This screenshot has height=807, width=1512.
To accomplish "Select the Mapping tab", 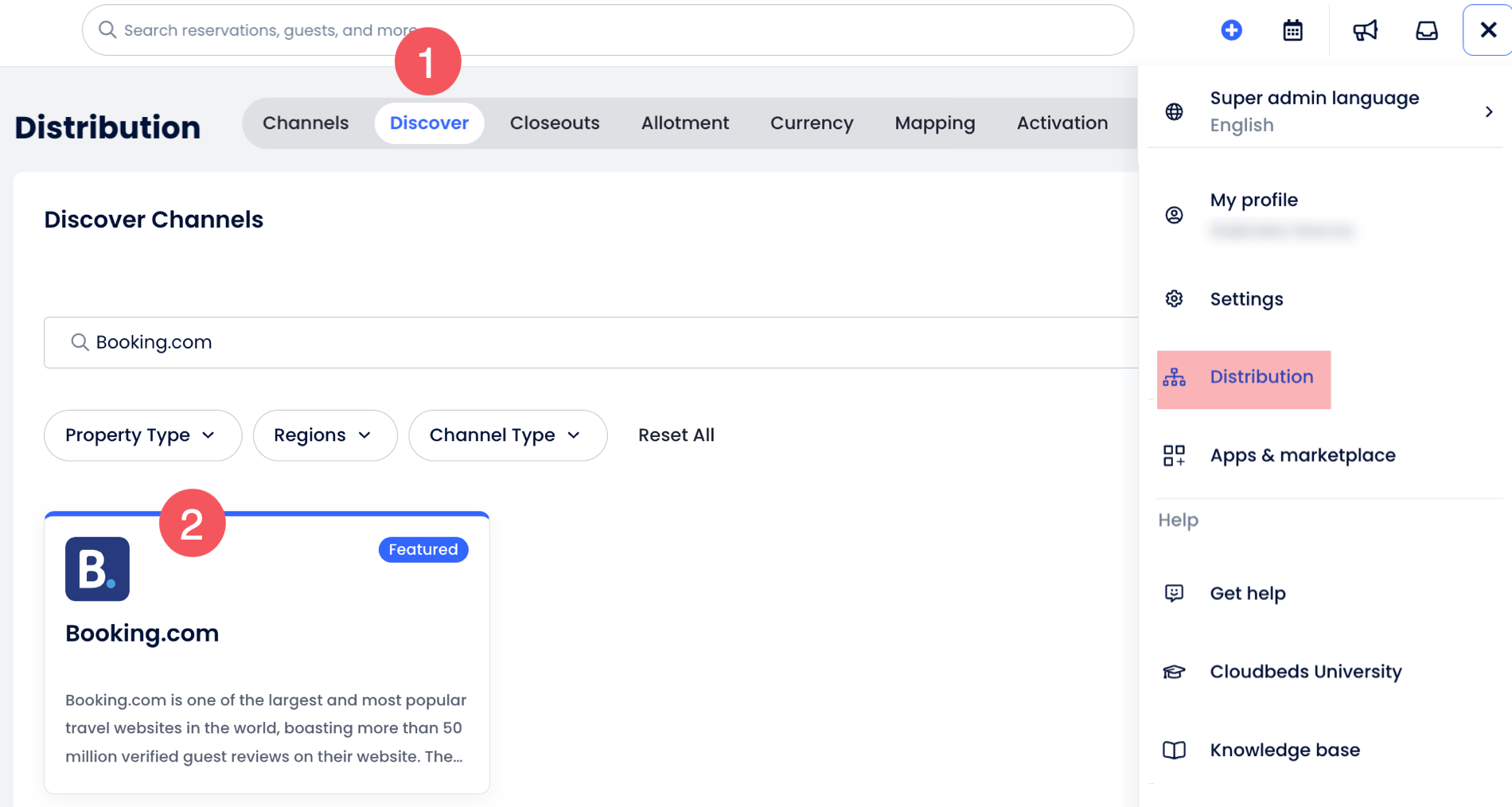I will [934, 123].
